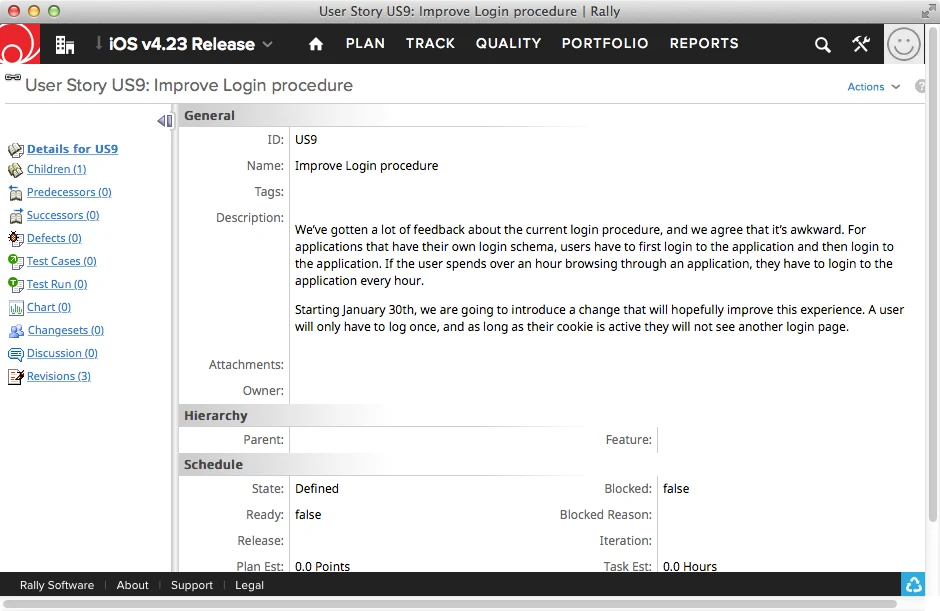Viewport: 940px width, 611px height.
Task: Open the setup tools wrench icon
Action: pos(861,44)
